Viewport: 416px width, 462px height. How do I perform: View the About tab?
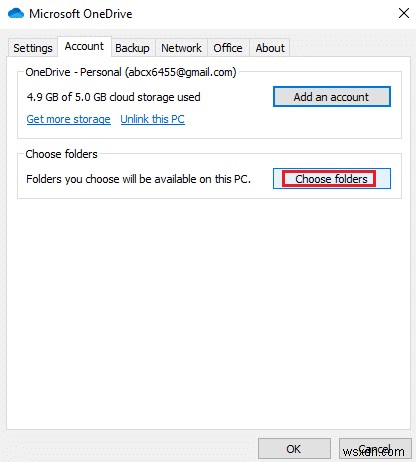(270, 48)
